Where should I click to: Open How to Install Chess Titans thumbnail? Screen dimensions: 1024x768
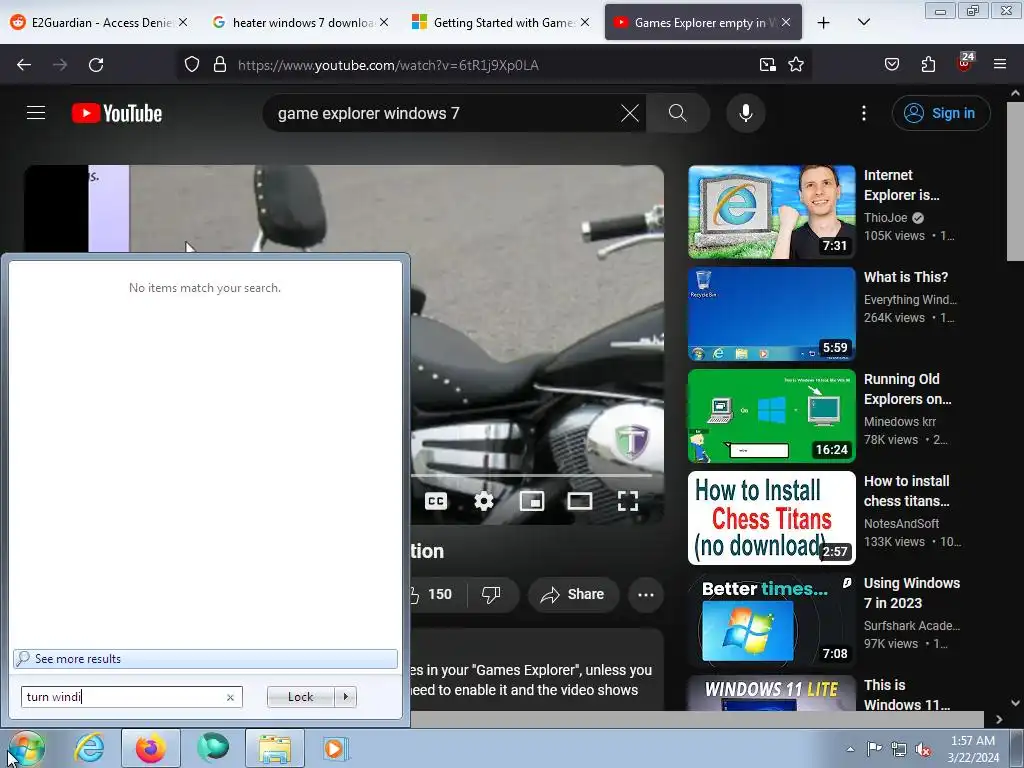click(771, 518)
